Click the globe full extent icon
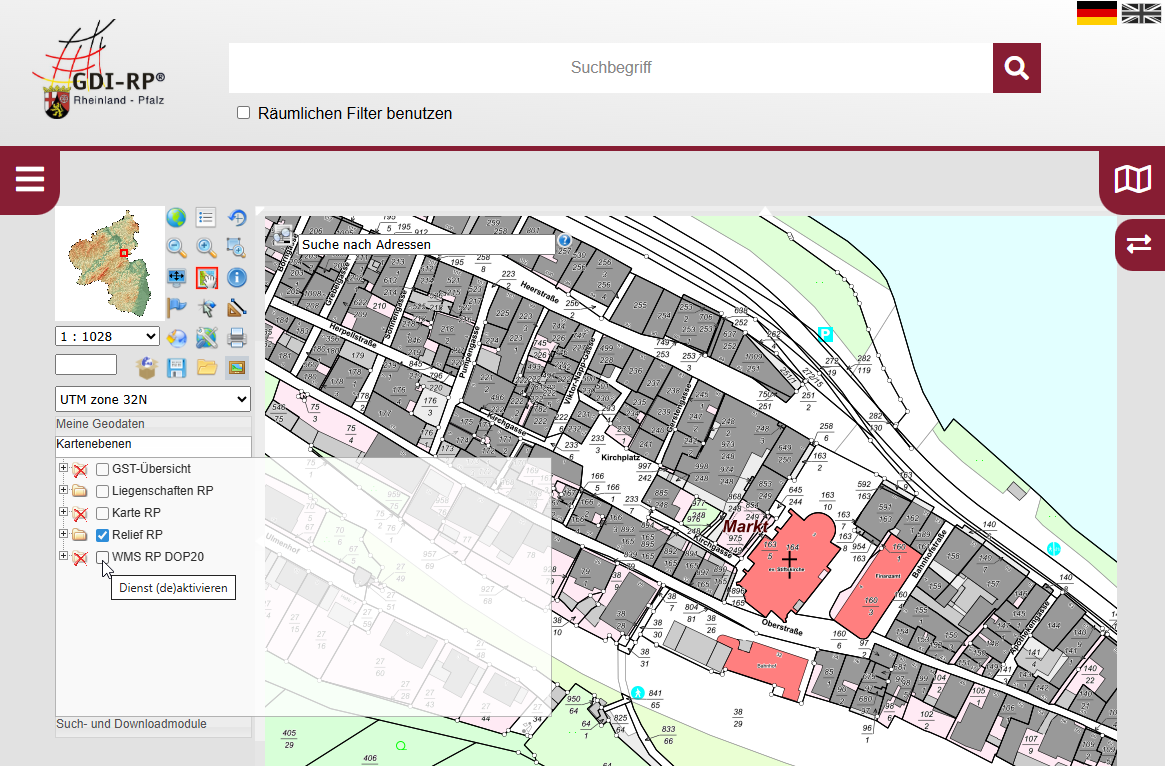 (177, 218)
